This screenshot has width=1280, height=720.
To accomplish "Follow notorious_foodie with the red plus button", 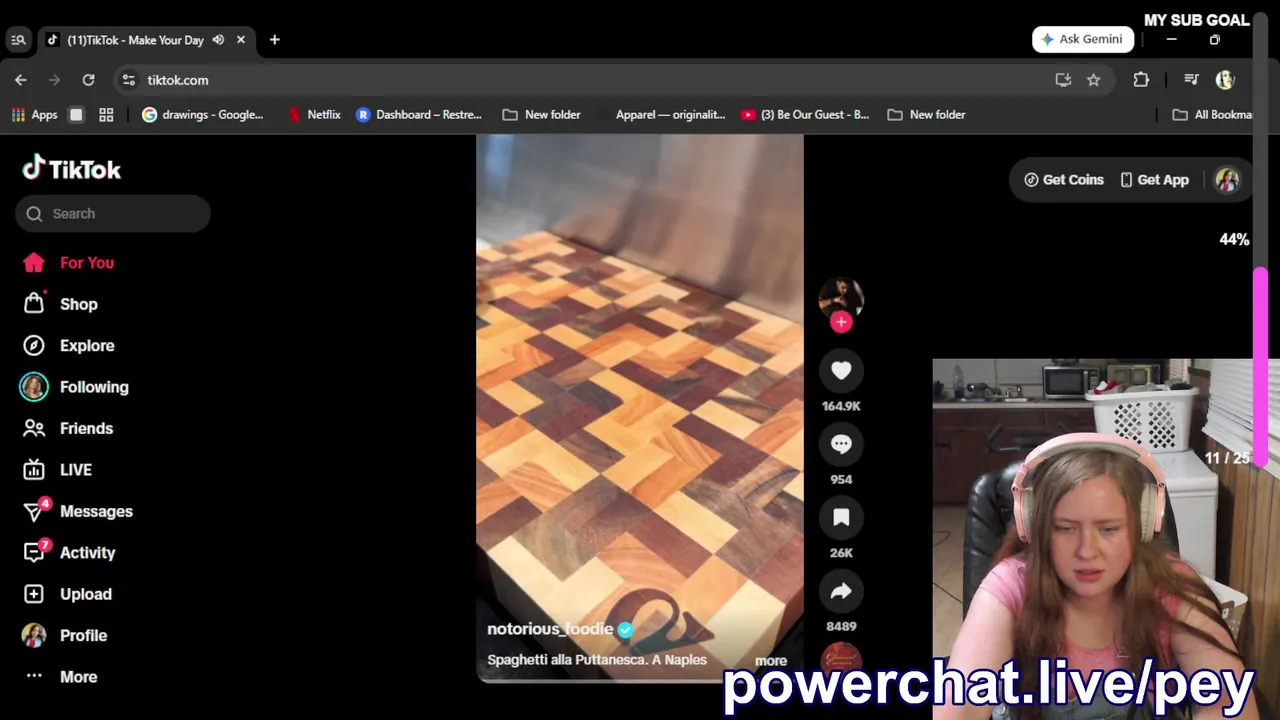I will point(841,322).
